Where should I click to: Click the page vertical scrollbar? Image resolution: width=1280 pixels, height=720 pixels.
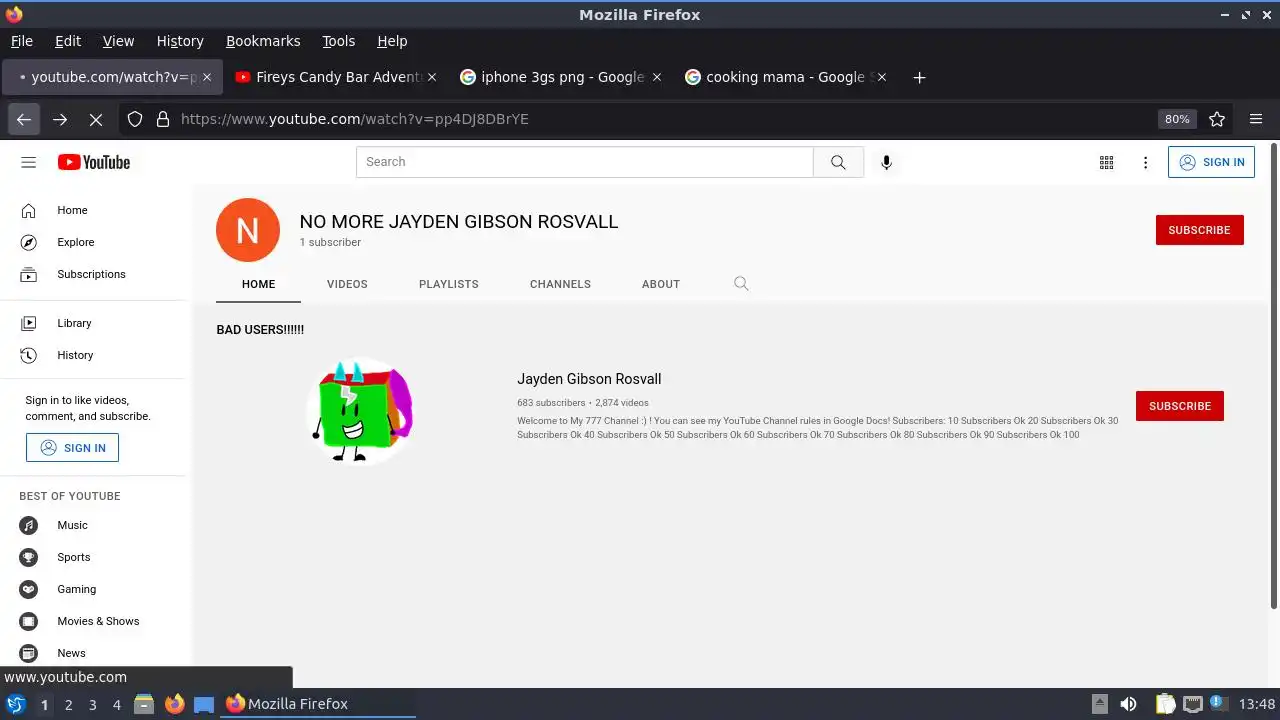(1273, 376)
